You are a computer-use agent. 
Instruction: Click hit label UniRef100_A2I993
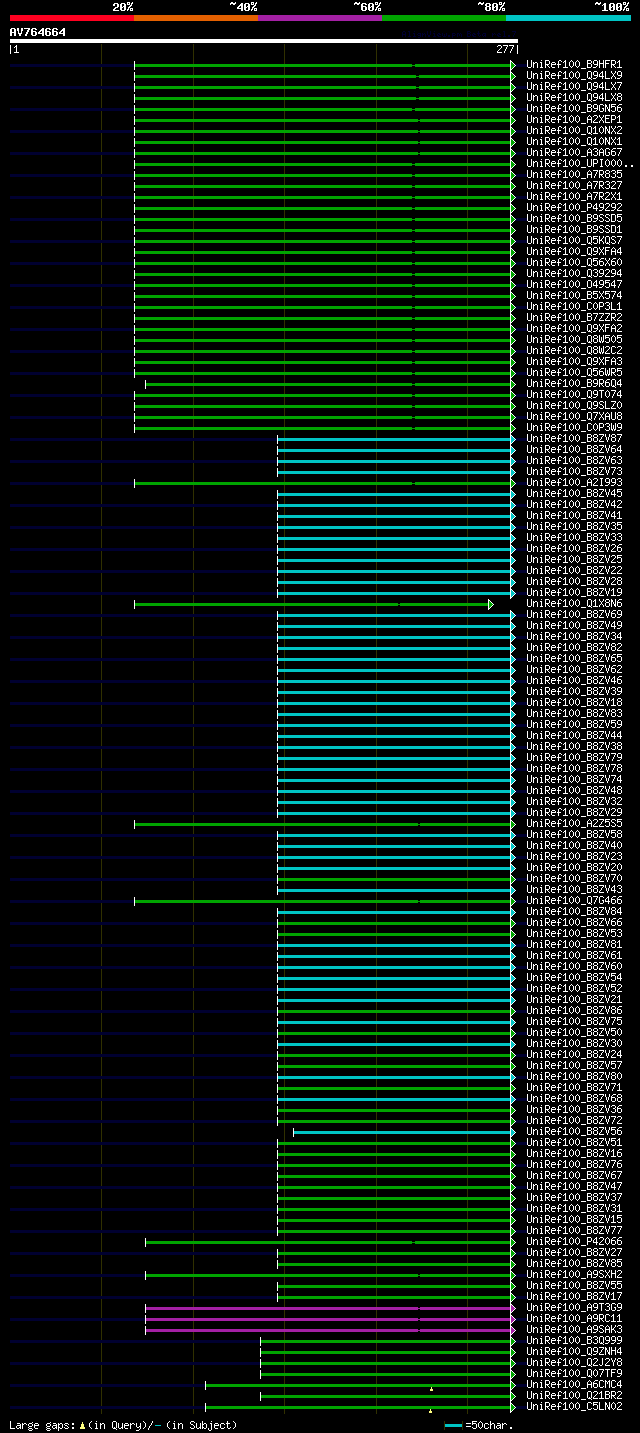click(x=574, y=483)
